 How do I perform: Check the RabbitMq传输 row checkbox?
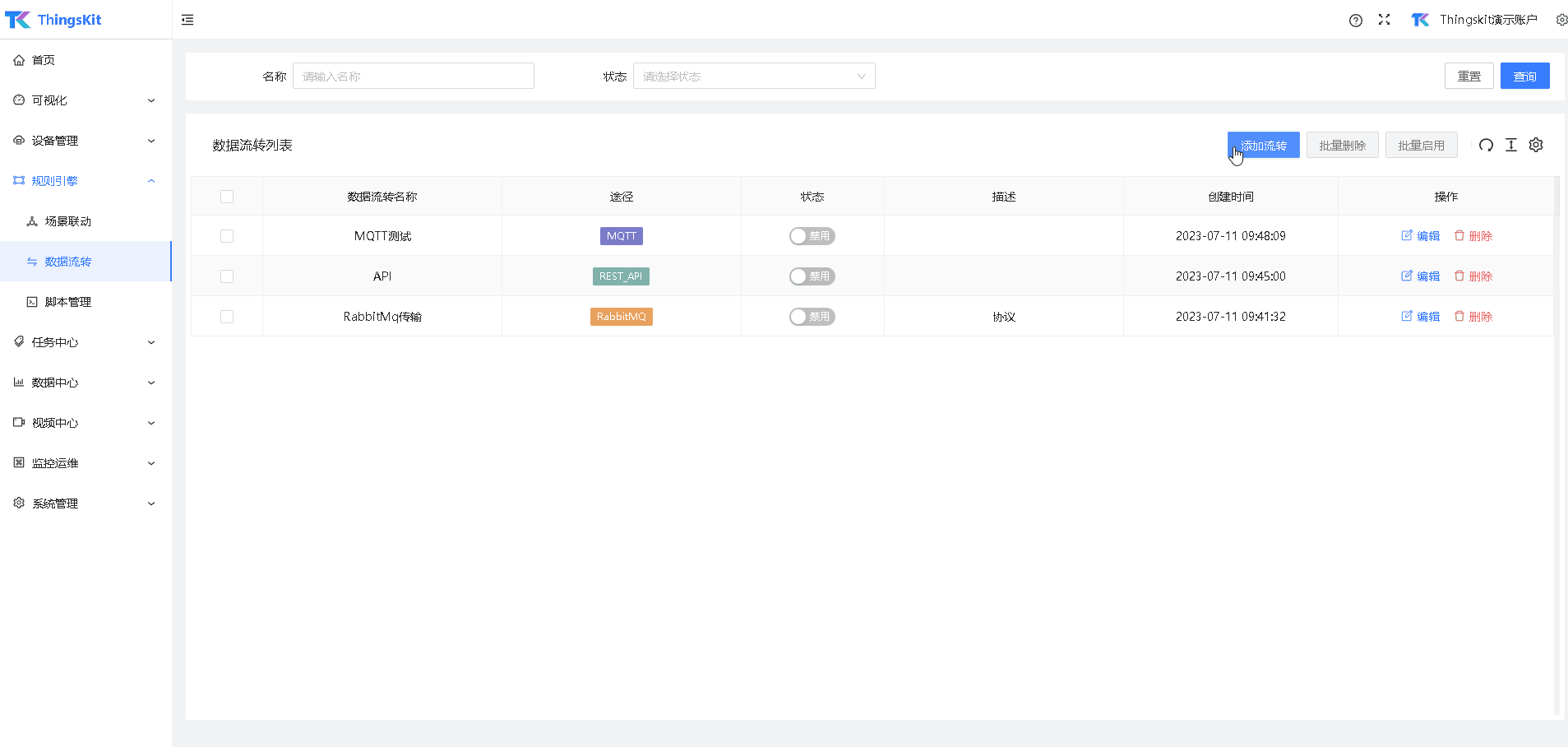click(x=227, y=317)
